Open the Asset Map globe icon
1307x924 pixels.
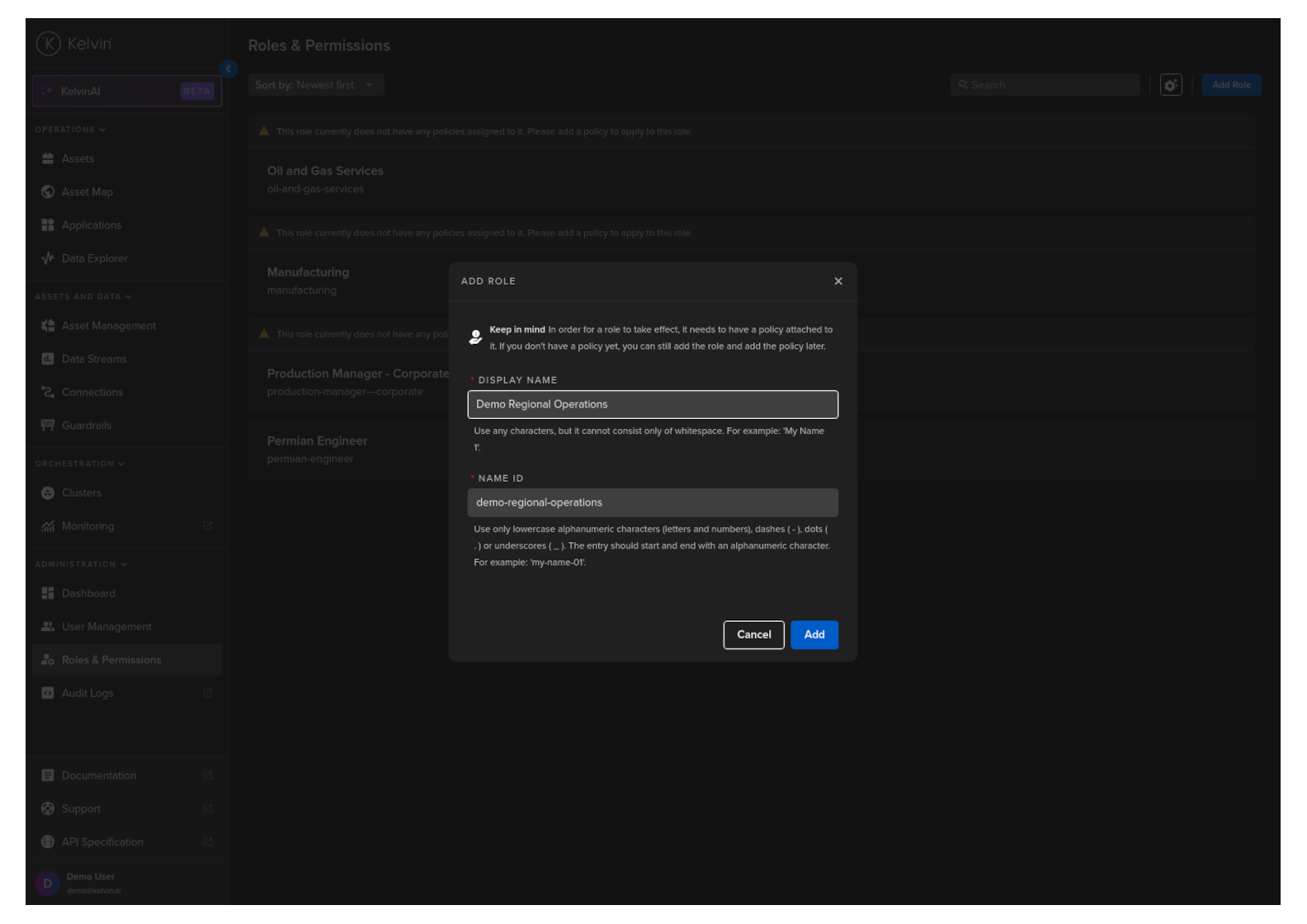tap(48, 192)
